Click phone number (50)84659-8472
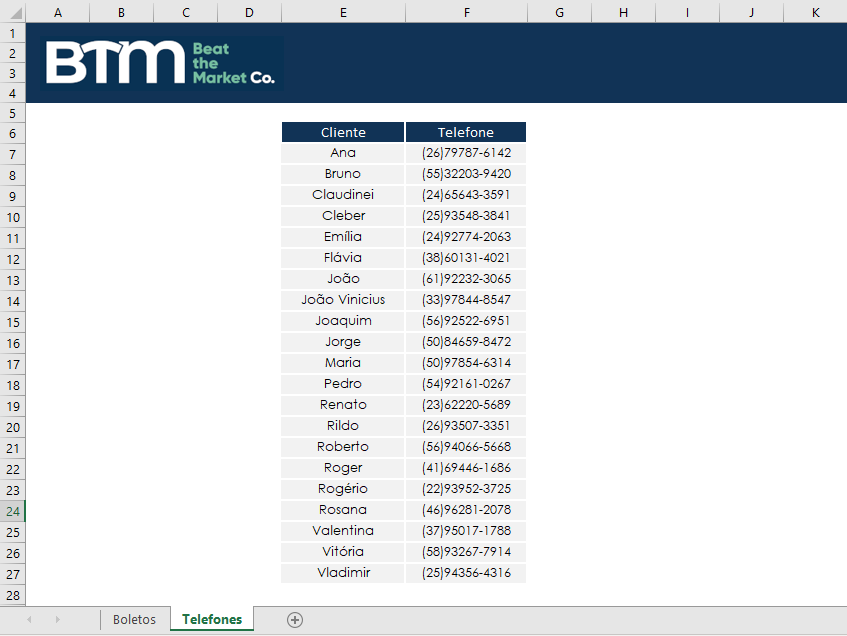Screen dimensions: 847x636 point(466,342)
